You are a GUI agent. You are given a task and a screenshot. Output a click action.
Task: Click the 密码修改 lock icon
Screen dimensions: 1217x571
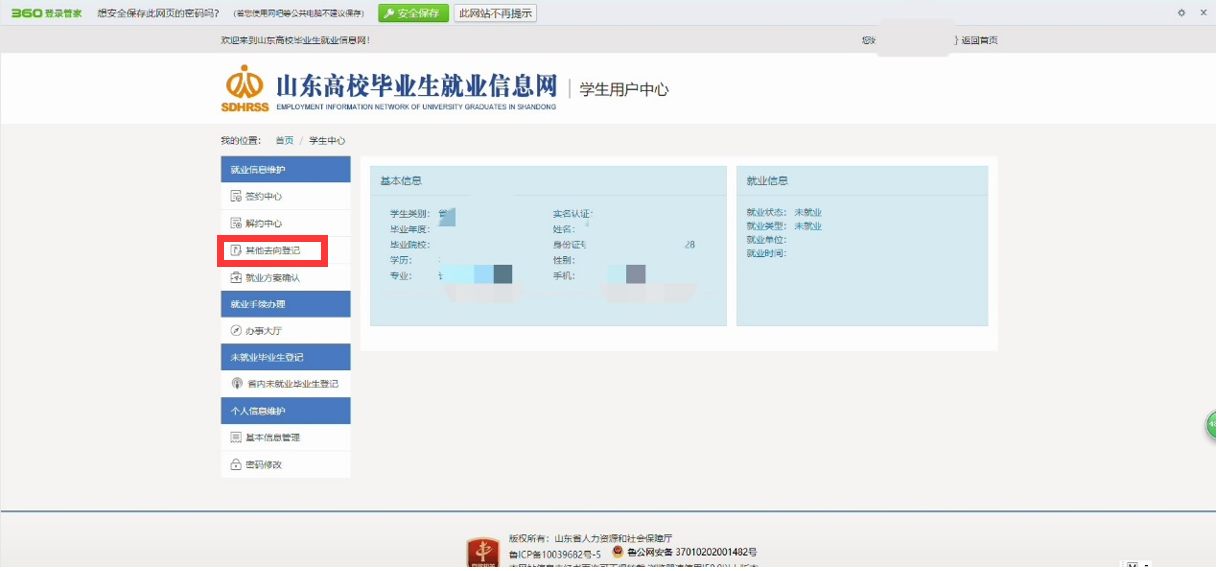tap(236, 465)
